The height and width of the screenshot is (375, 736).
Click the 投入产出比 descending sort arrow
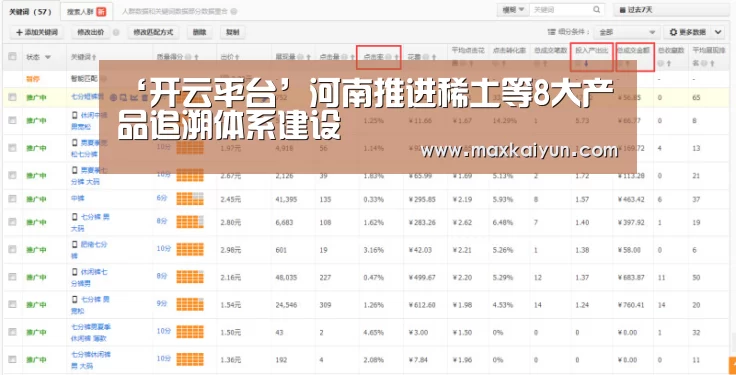586,63
